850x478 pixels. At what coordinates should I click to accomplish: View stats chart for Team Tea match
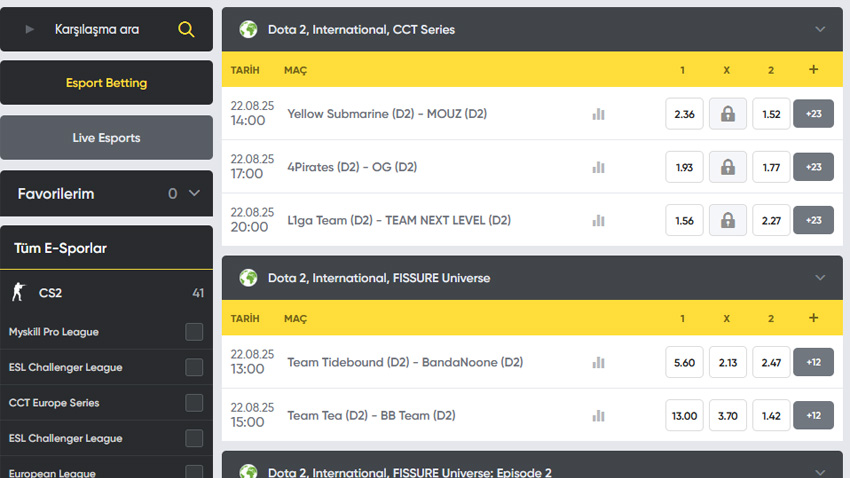tap(598, 415)
